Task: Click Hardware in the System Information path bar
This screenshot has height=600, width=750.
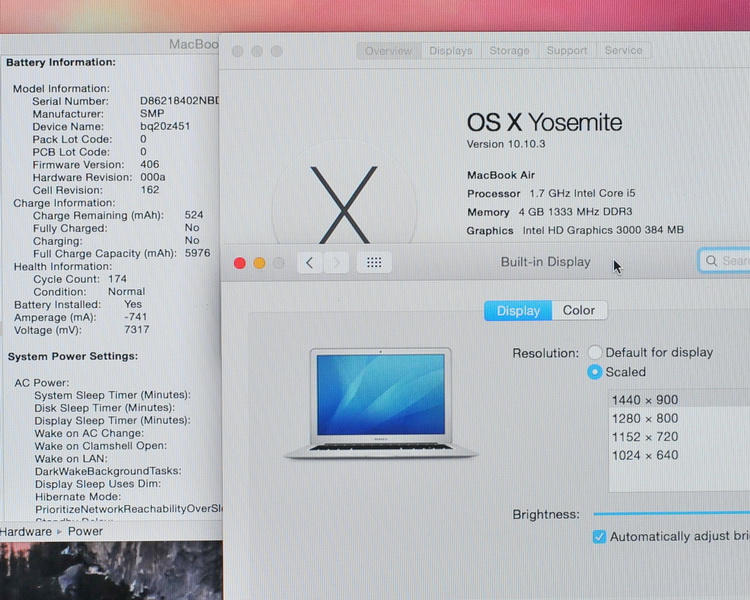Action: [x=25, y=532]
